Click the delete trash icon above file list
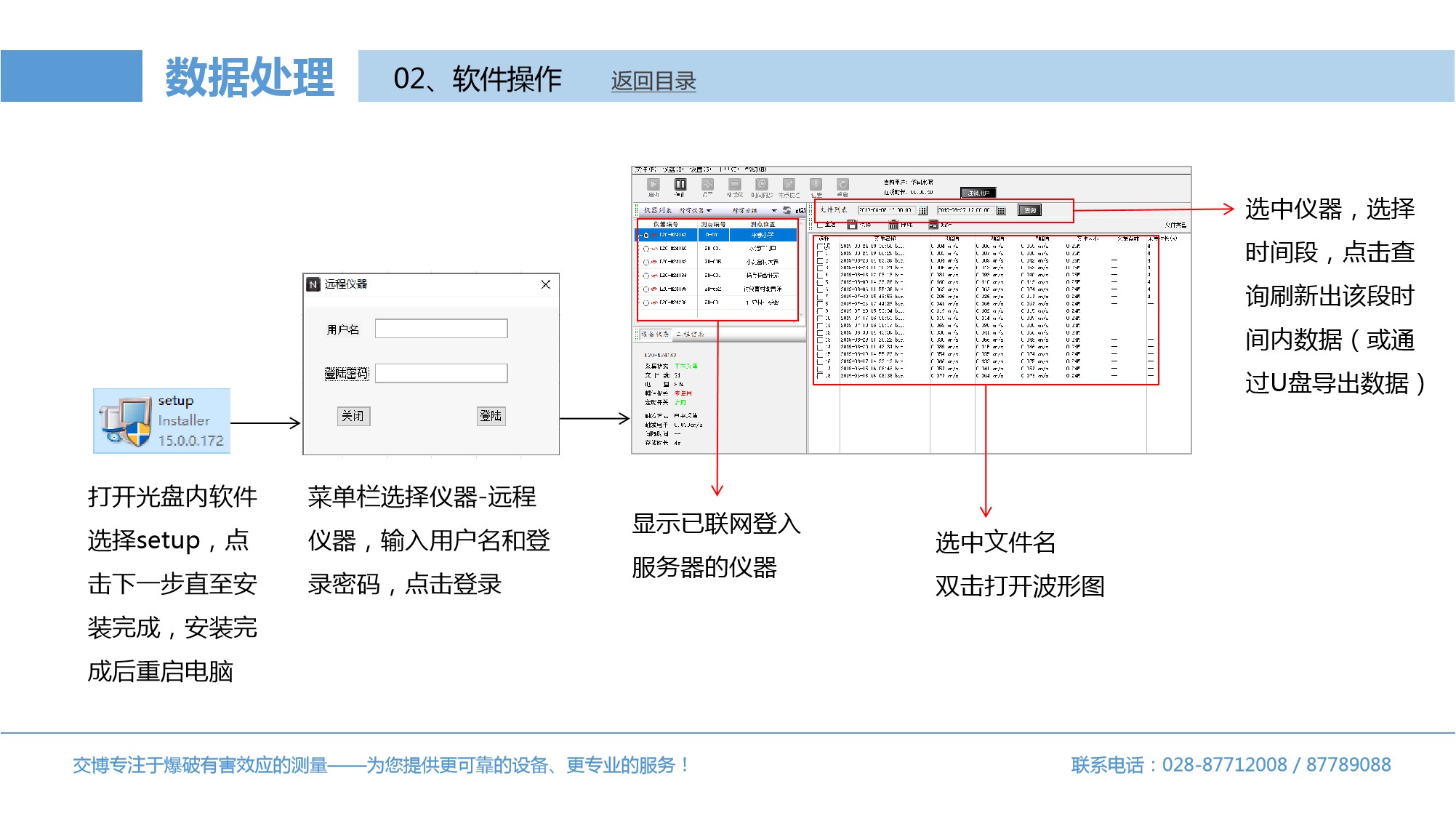 (893, 225)
